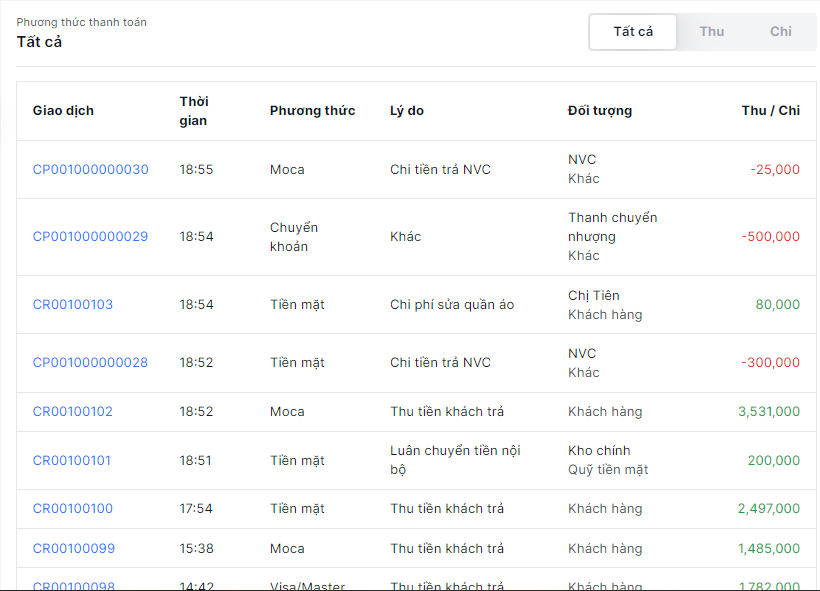Click the "Thanh chuyển nhượng" recipient cell
This screenshot has height=591, width=820.
pos(612,227)
